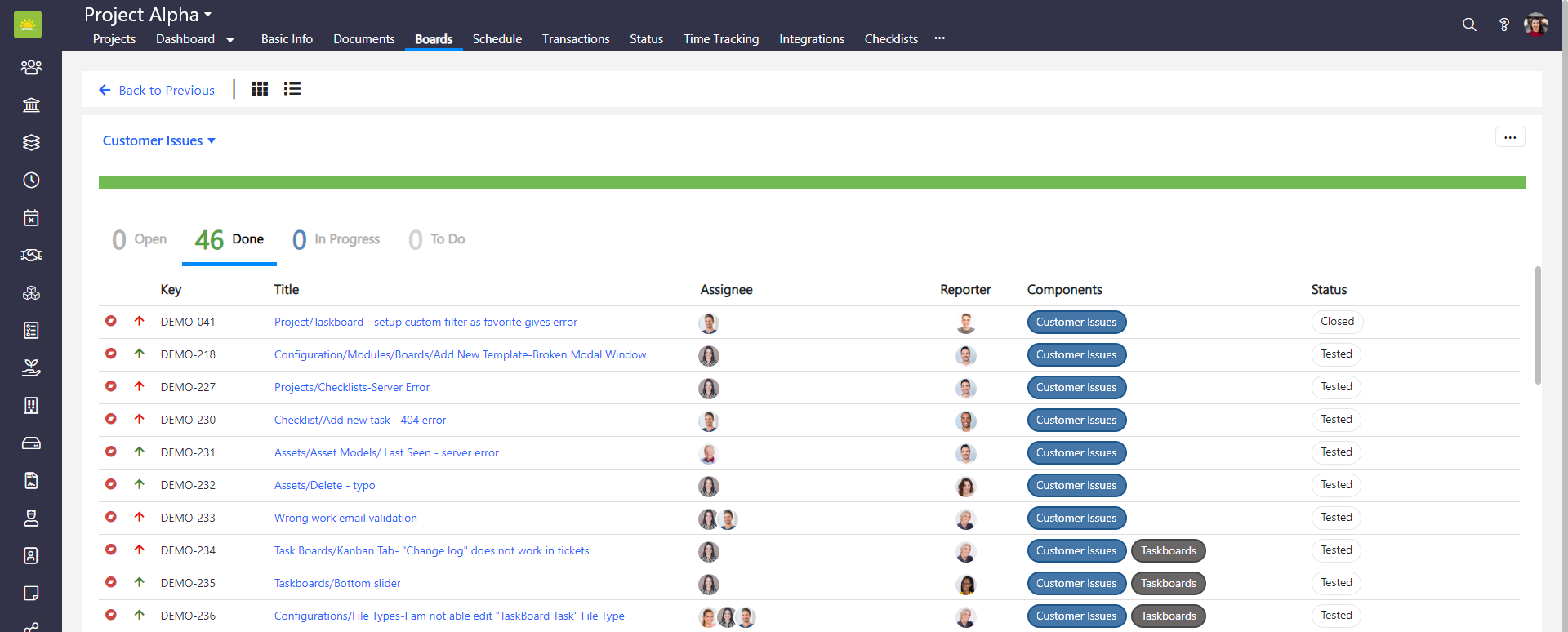
Task: Open the bank building sidebar icon
Action: [x=31, y=105]
